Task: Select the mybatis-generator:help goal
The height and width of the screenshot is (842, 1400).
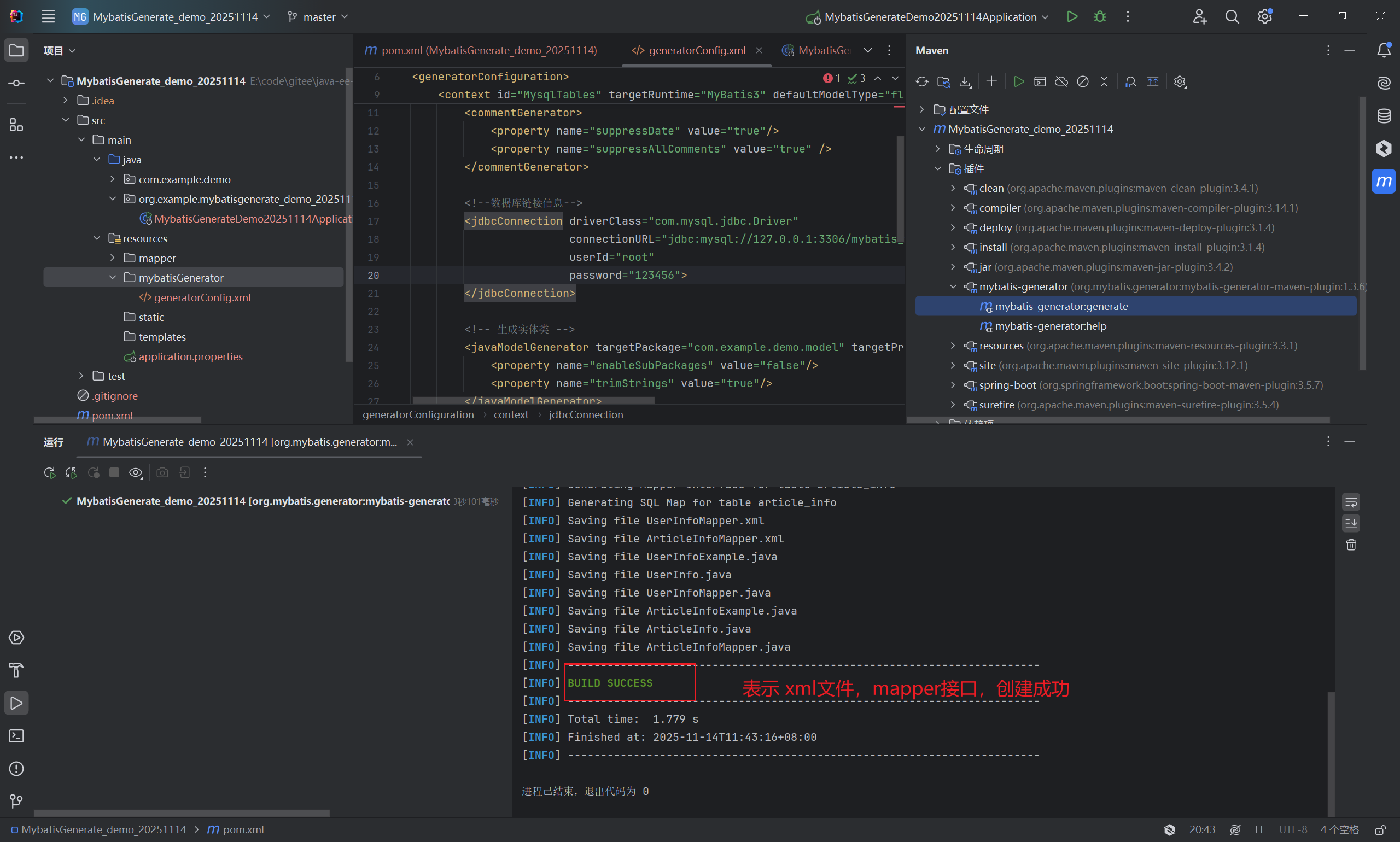Action: click(x=1050, y=326)
